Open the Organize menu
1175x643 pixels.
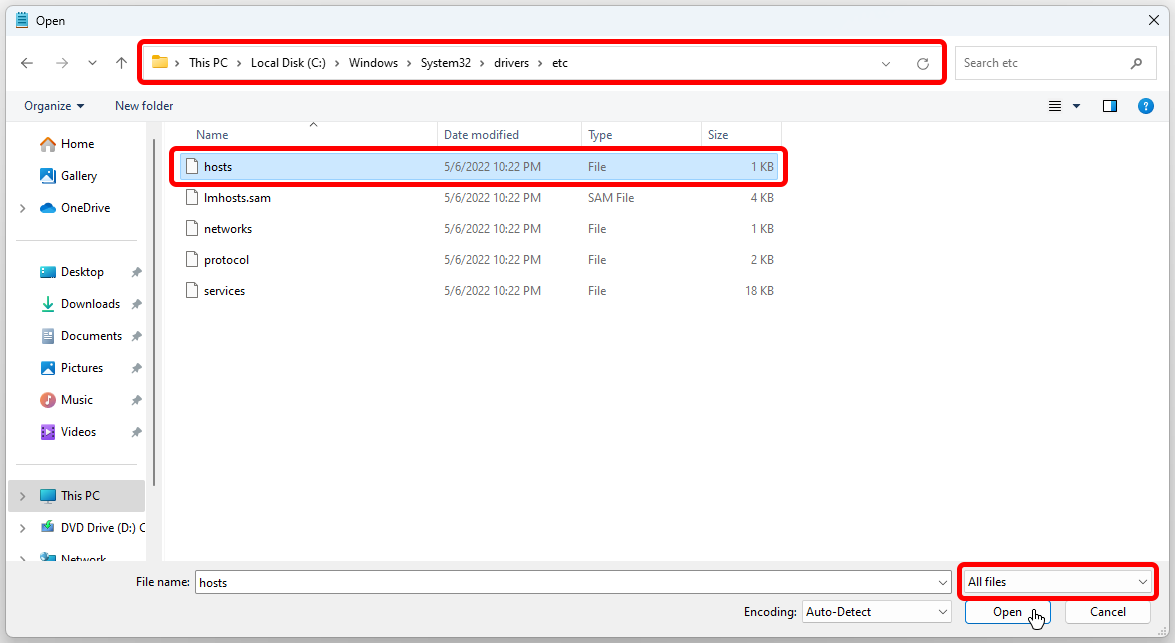pos(54,106)
